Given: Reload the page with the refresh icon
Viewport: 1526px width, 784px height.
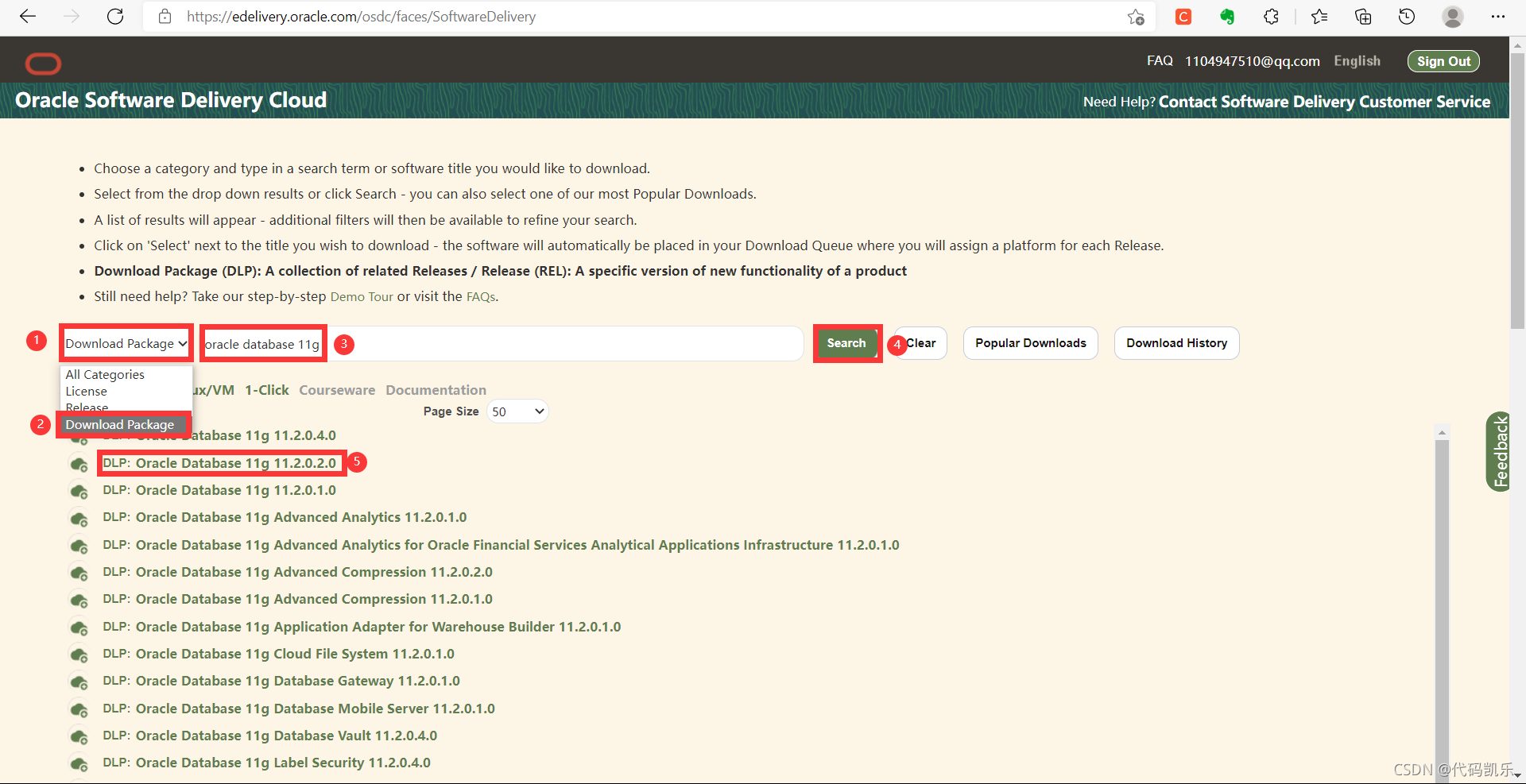Looking at the screenshot, I should 115,17.
